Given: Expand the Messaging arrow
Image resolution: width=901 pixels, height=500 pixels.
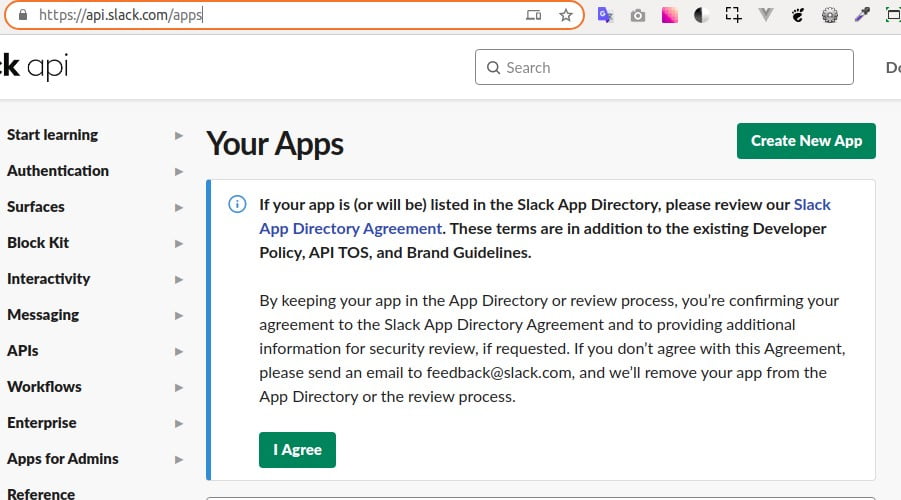Looking at the screenshot, I should (x=179, y=316).
